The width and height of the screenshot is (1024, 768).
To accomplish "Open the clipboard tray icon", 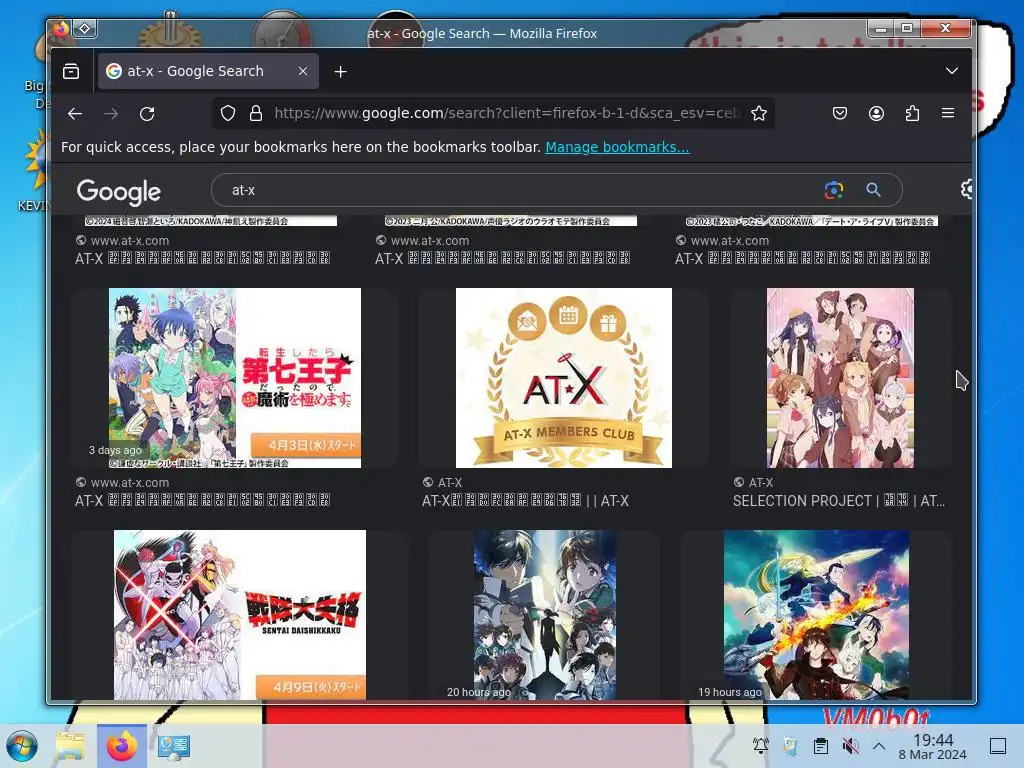I will [x=821, y=746].
